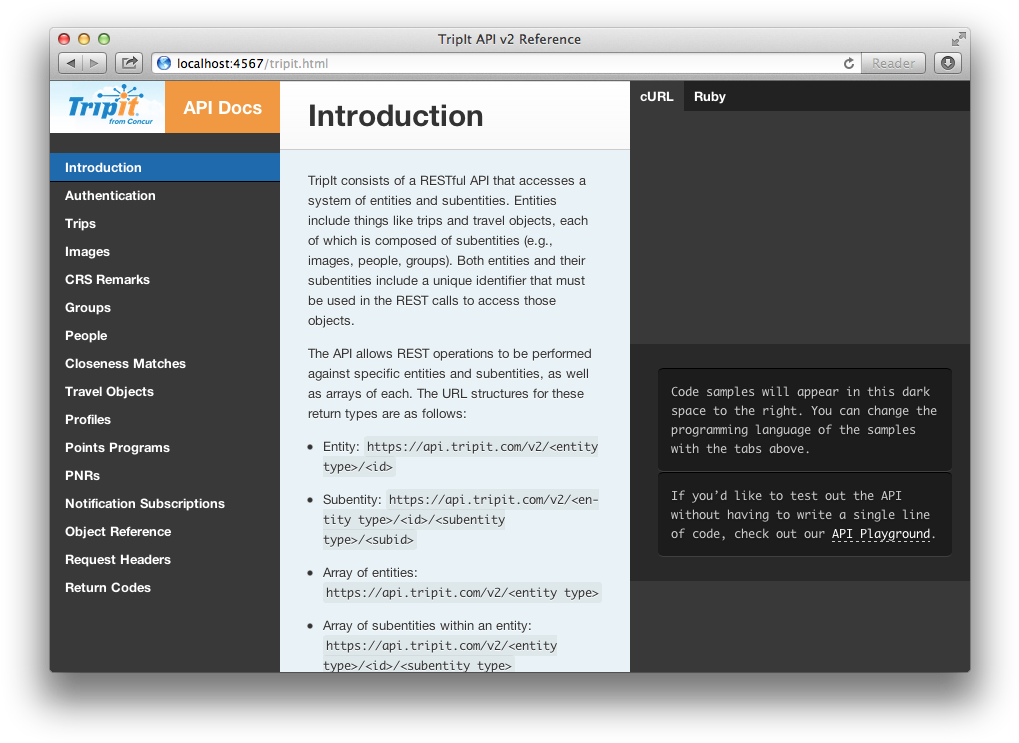This screenshot has height=743, width=1019.
Task: Switch to the cURL tab
Action: click(656, 96)
